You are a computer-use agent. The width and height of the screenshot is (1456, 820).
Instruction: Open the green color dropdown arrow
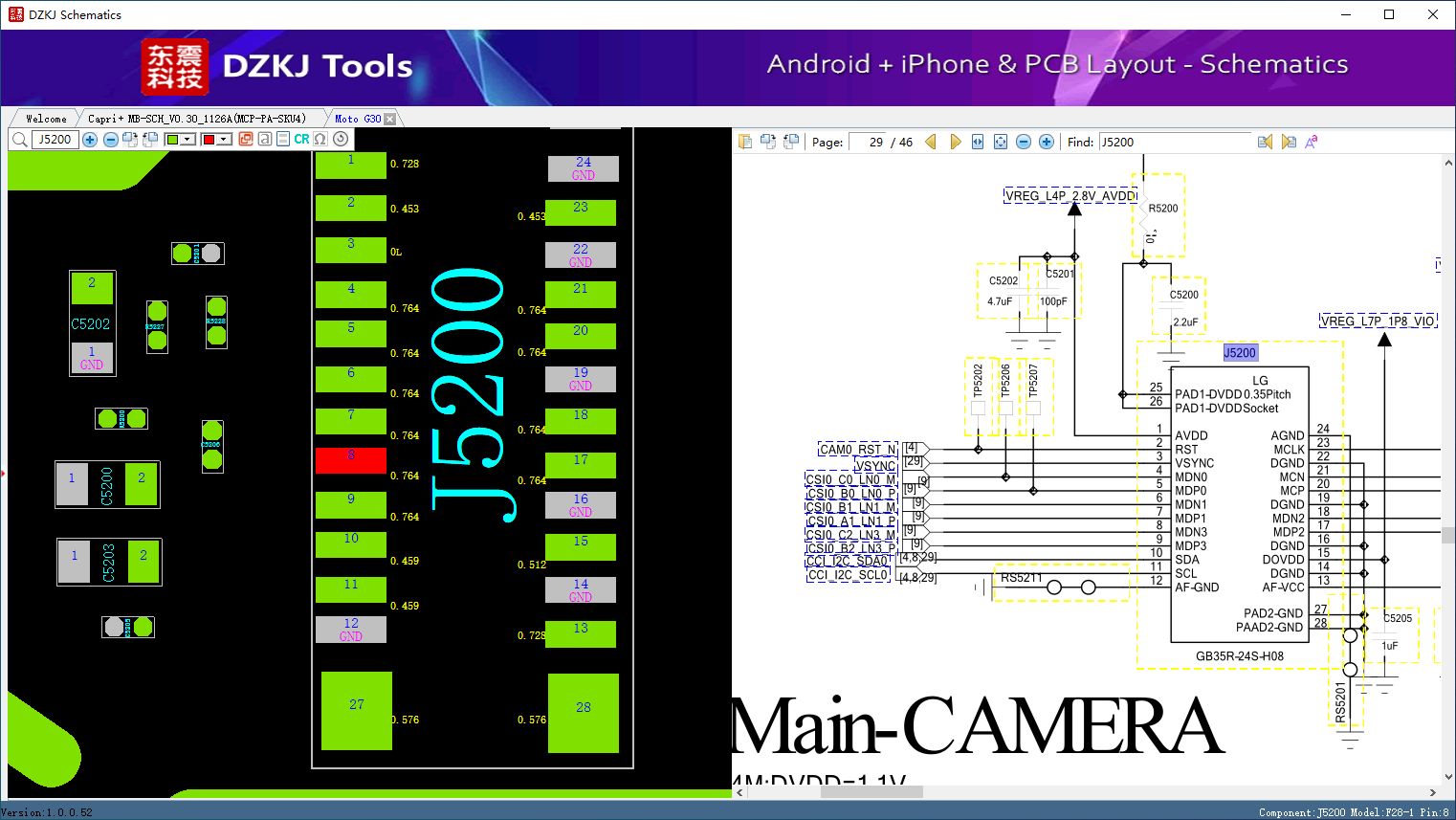coord(188,140)
